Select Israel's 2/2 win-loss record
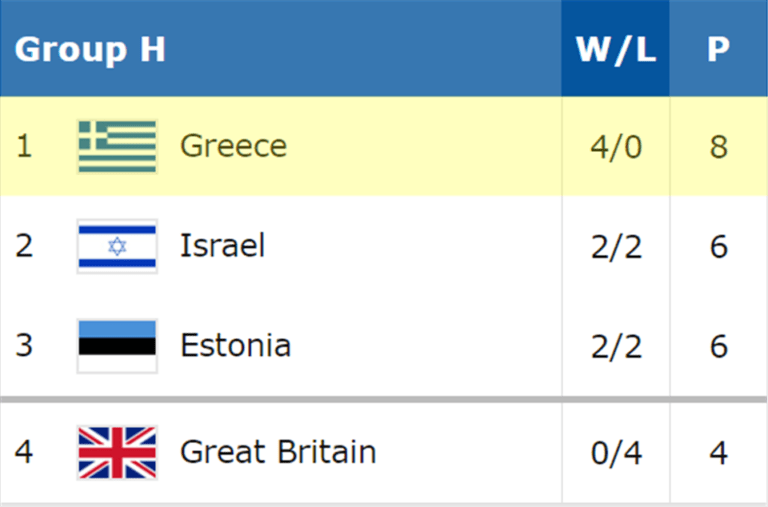768x507 pixels. pos(615,247)
